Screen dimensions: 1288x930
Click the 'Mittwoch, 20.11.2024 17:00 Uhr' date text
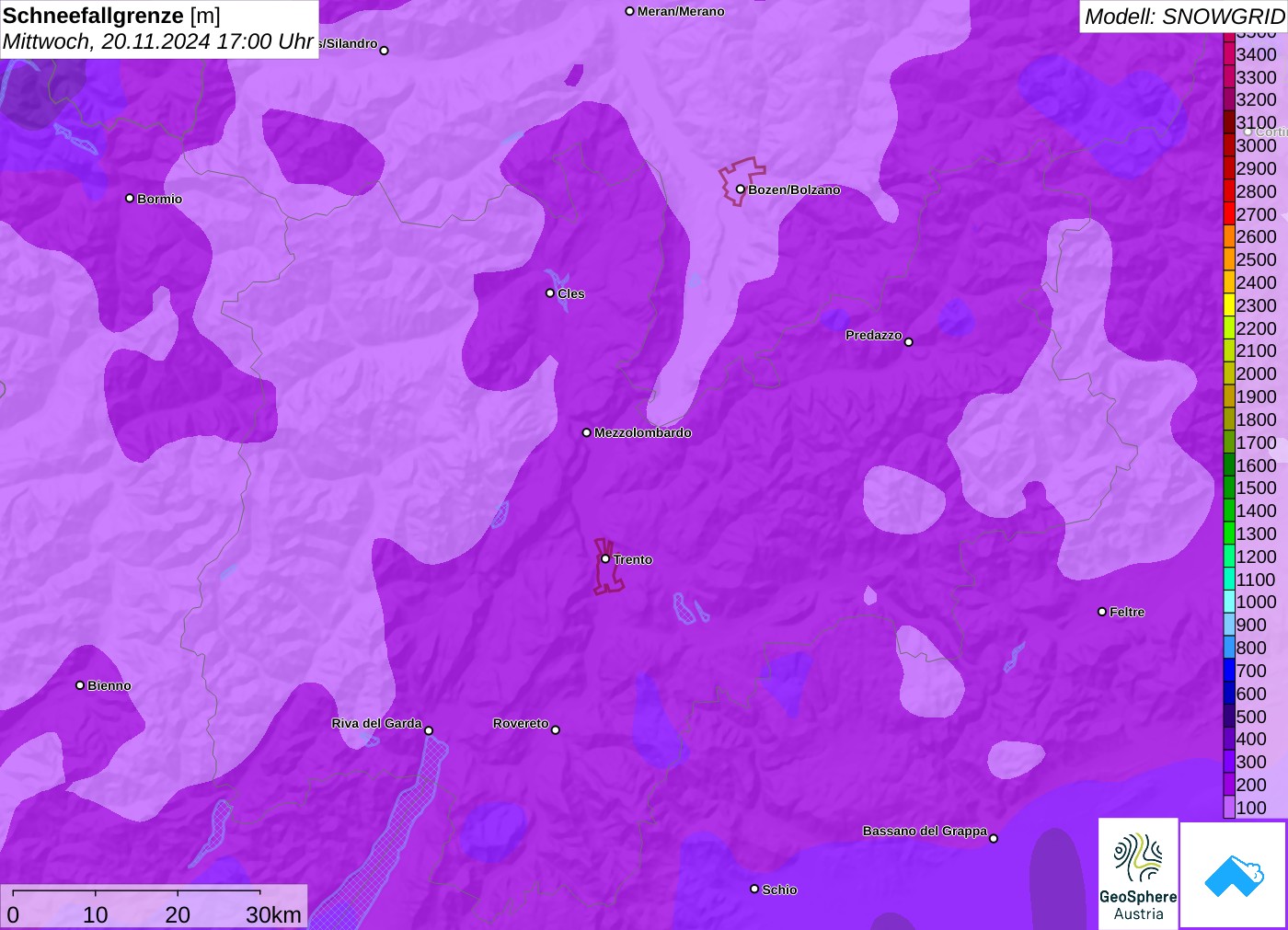pyautogui.click(x=158, y=41)
